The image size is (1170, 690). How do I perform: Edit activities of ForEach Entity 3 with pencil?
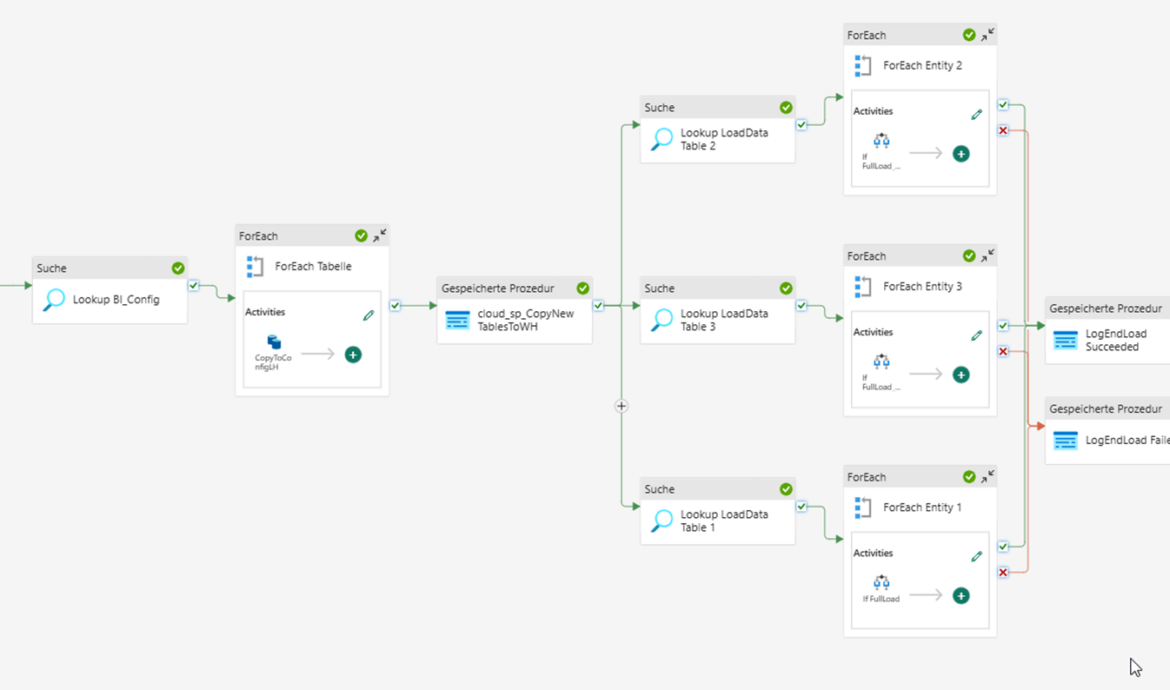[976, 335]
